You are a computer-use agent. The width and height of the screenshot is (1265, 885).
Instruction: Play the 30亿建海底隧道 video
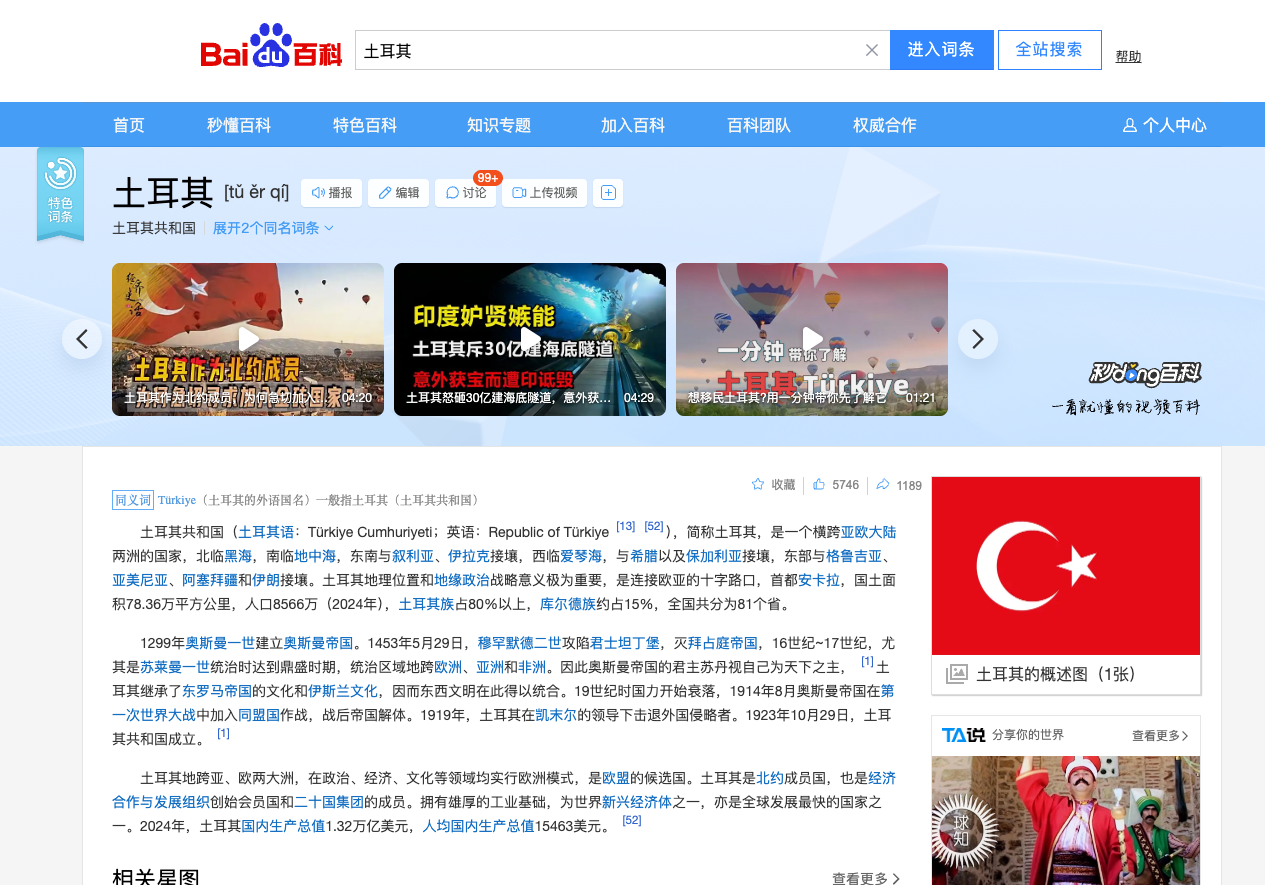[530, 339]
